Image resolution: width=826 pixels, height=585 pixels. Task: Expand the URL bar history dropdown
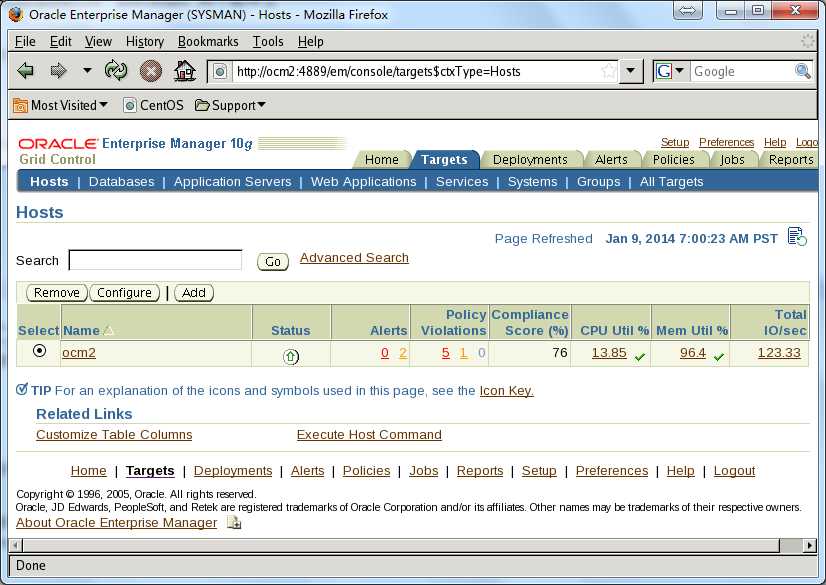click(x=631, y=71)
